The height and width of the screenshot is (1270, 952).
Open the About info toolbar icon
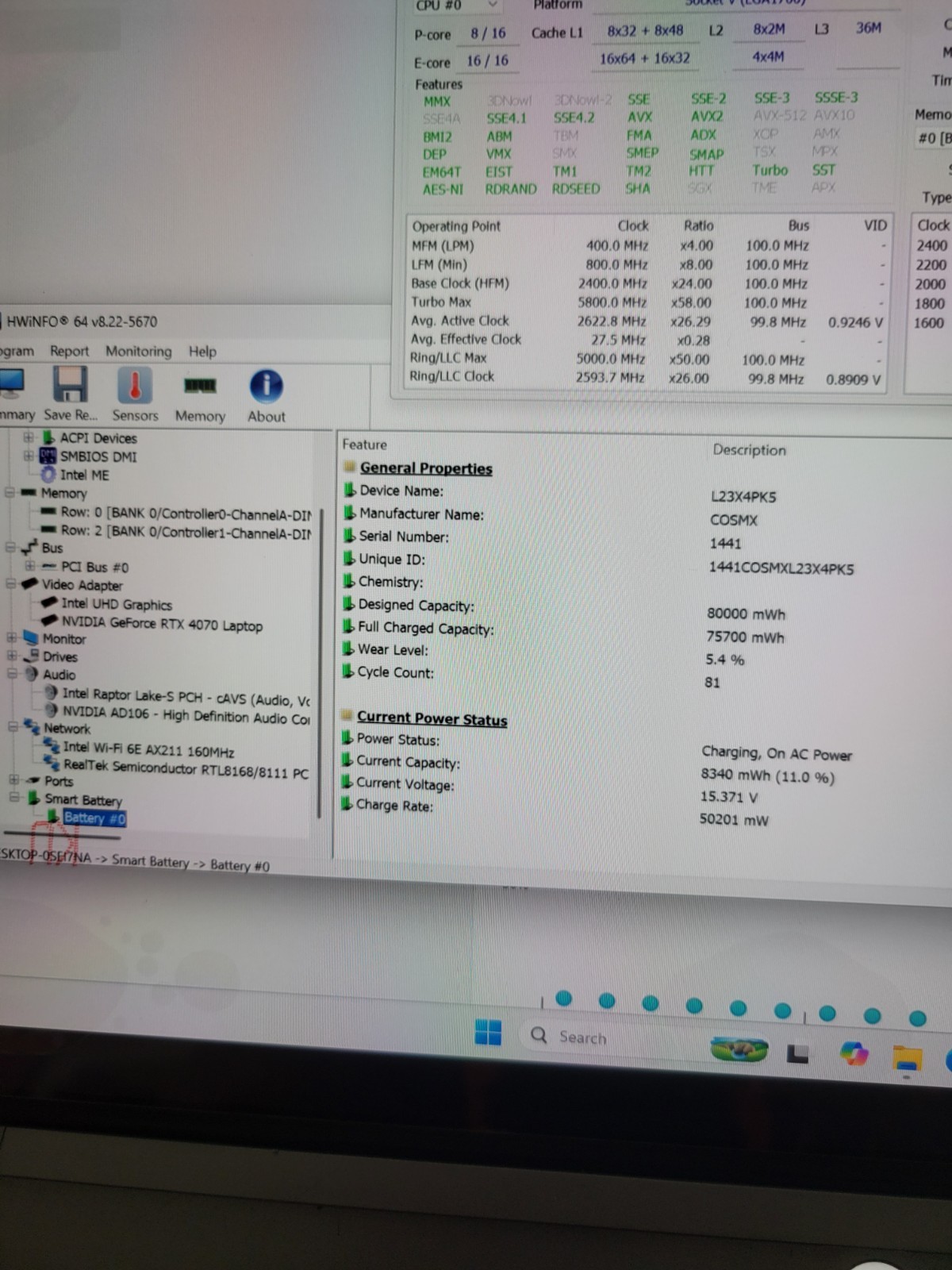click(267, 387)
